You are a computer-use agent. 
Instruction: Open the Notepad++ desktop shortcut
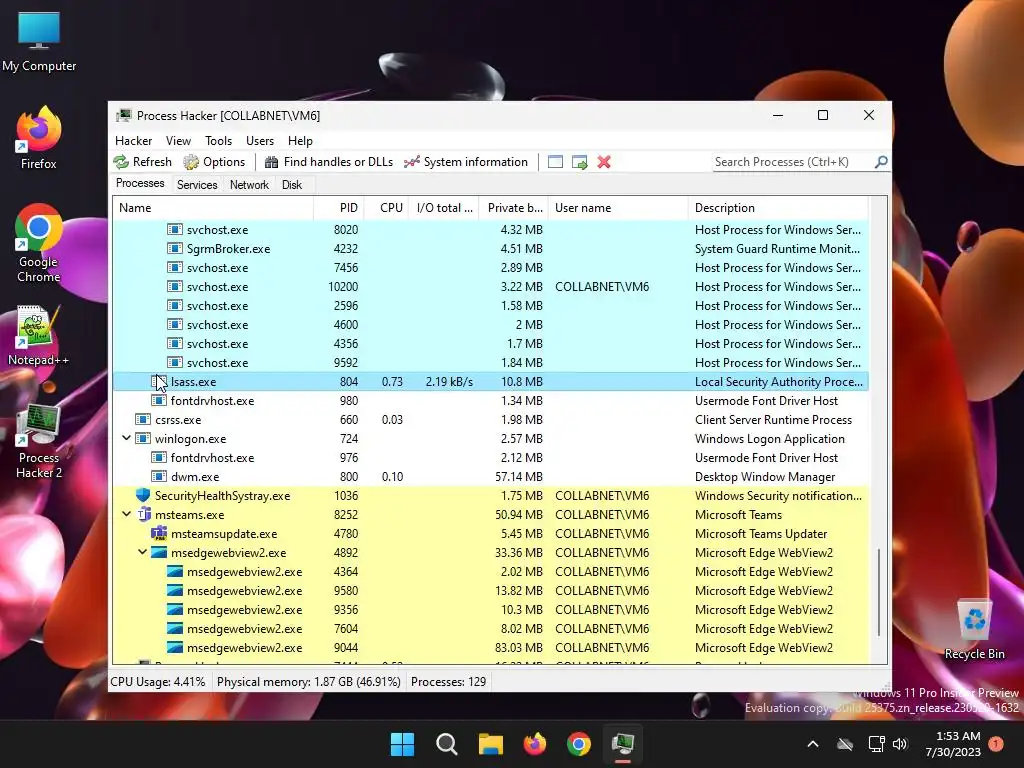point(39,336)
